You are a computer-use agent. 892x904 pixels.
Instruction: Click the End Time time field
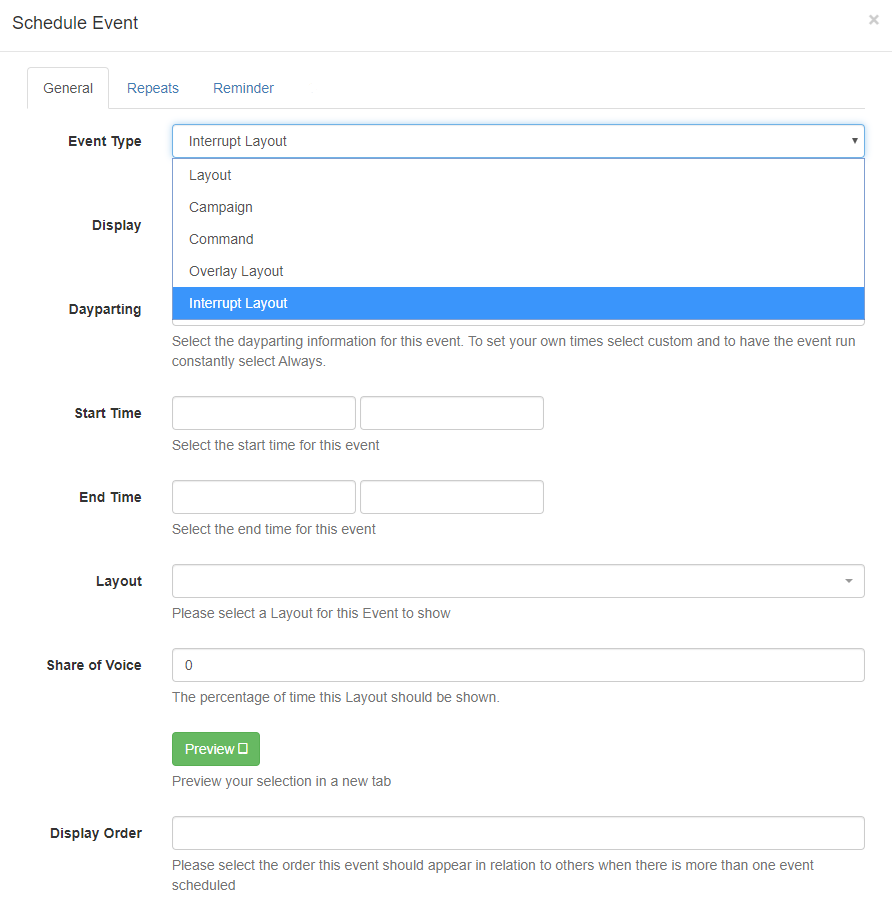click(x=451, y=496)
